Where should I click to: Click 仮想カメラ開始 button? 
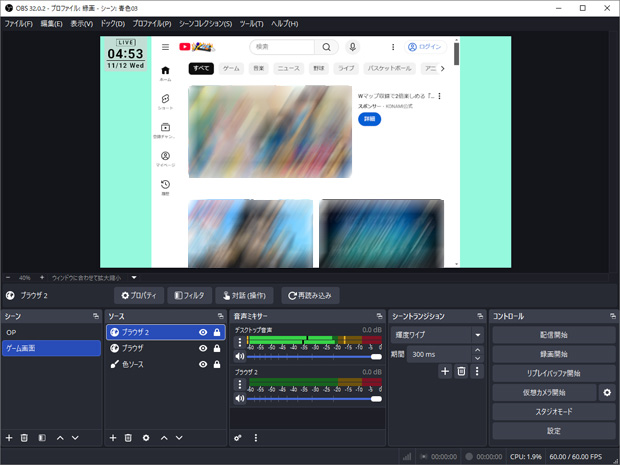tap(544, 393)
